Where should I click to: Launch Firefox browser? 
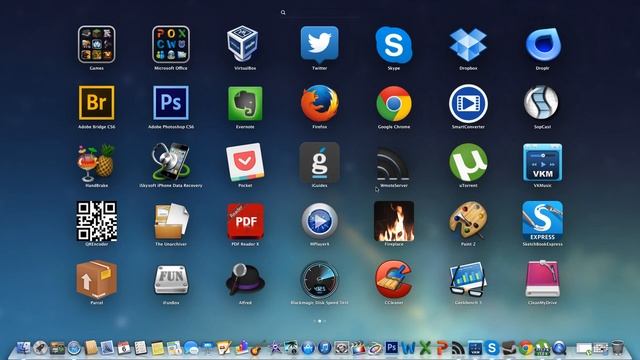(320, 103)
